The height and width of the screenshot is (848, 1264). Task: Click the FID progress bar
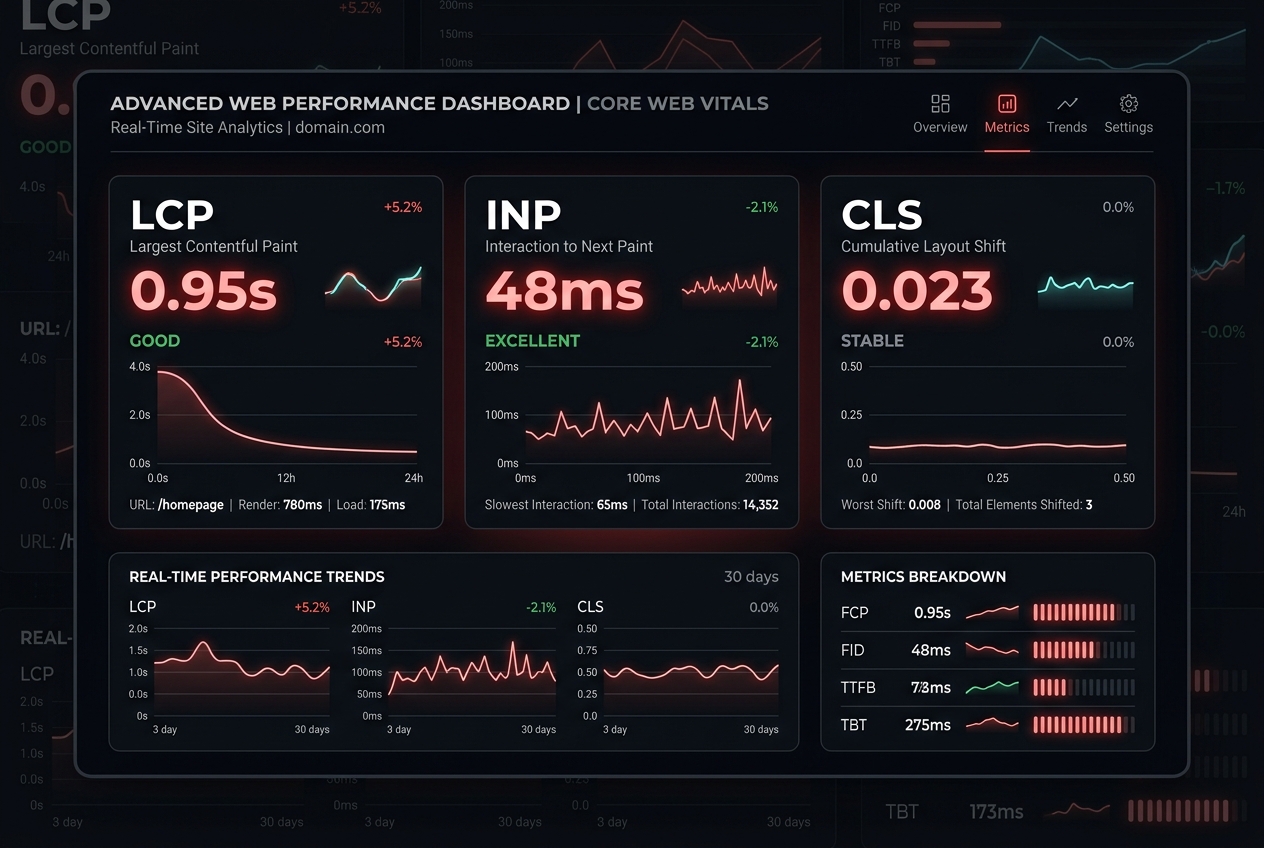[x=1084, y=650]
